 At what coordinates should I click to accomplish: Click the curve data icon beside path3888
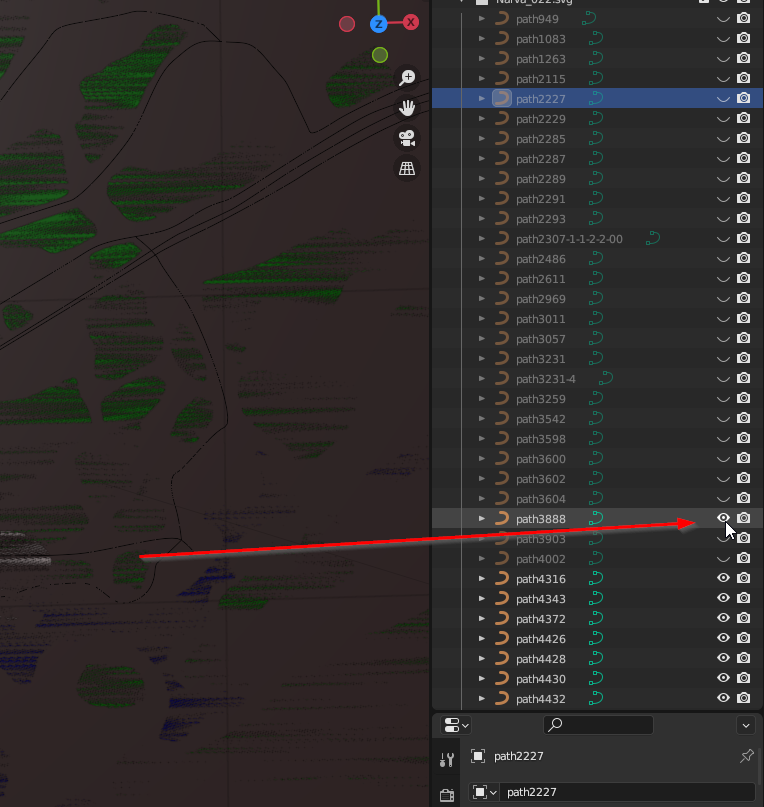click(x=596, y=519)
